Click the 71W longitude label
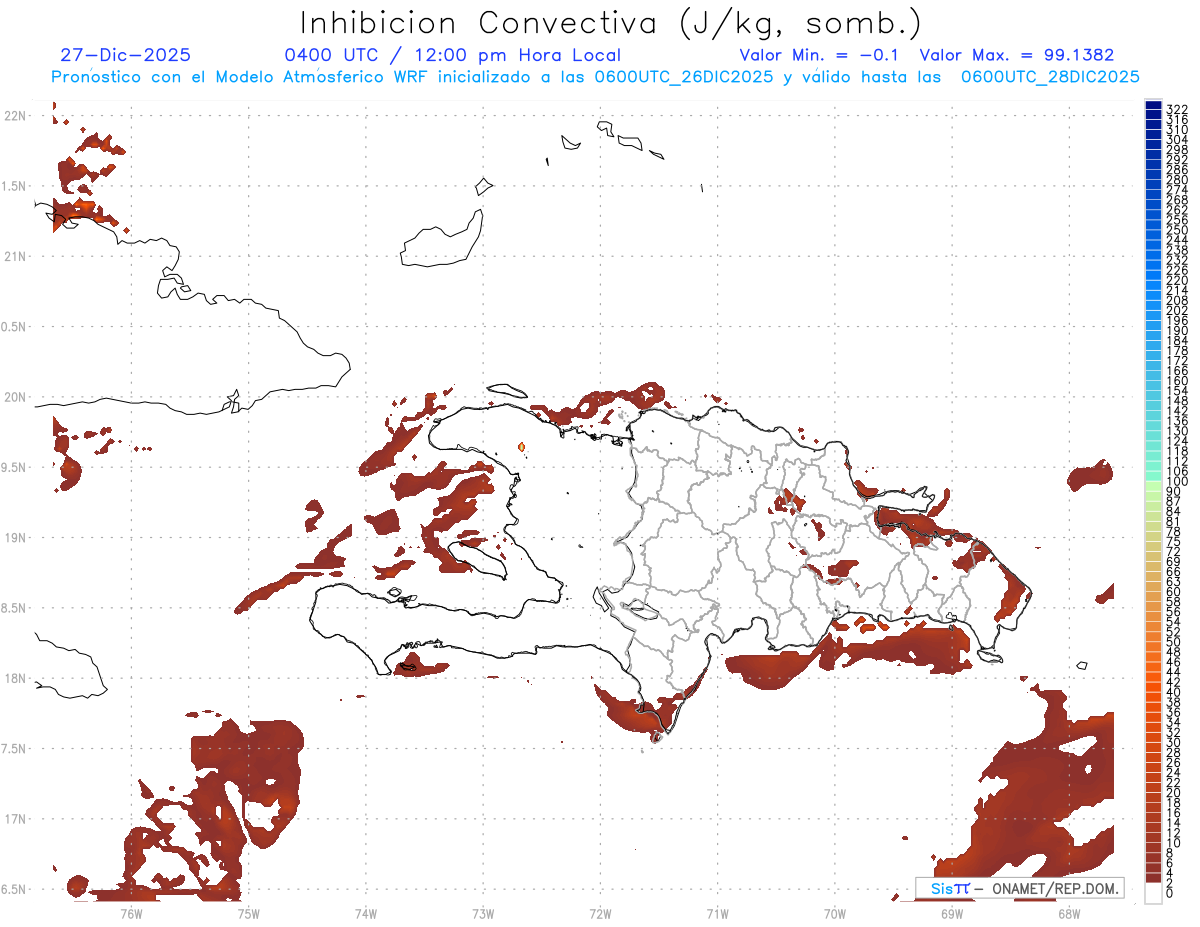1200x927 pixels. [x=717, y=913]
